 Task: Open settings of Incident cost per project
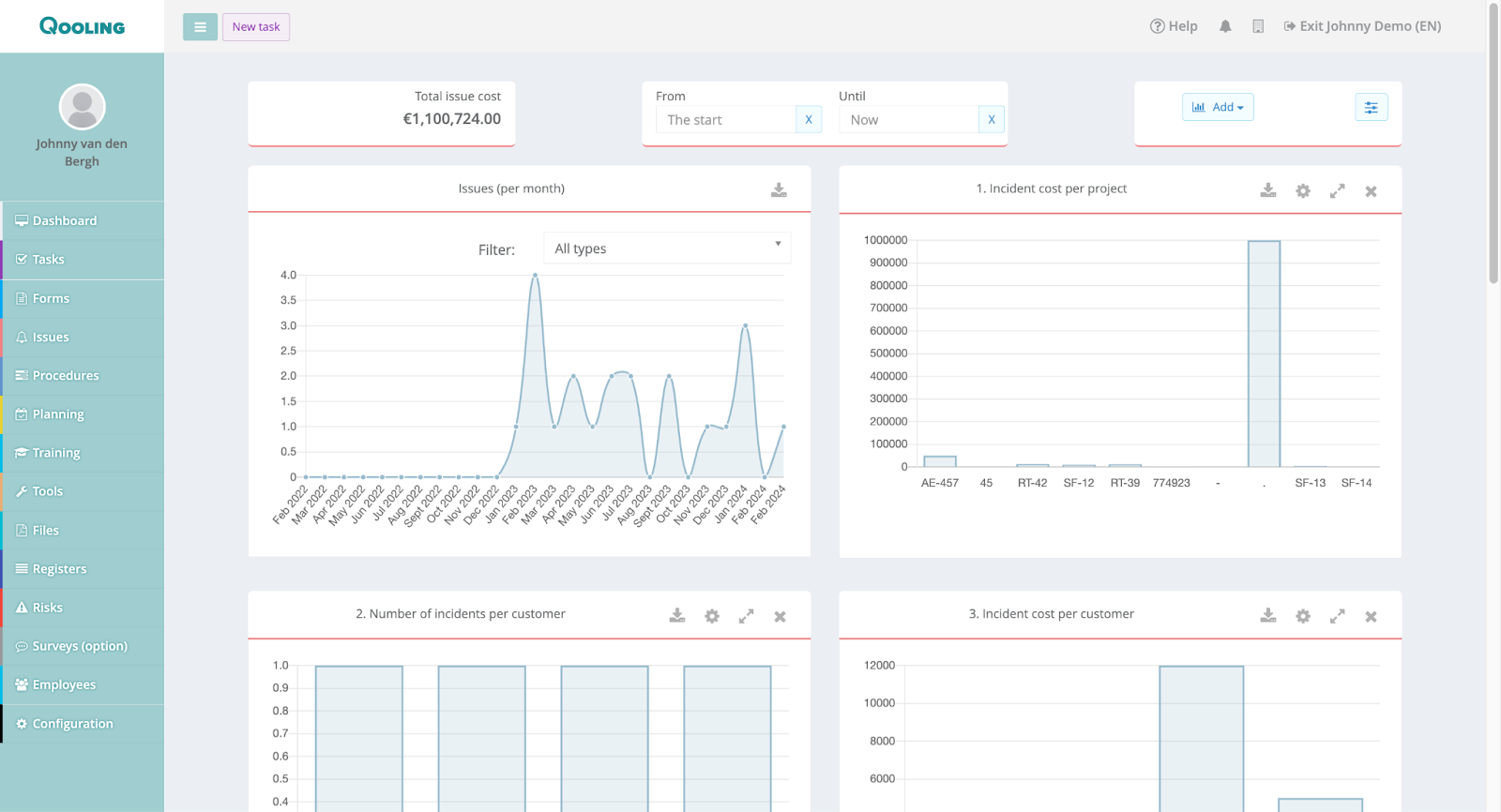point(1303,190)
